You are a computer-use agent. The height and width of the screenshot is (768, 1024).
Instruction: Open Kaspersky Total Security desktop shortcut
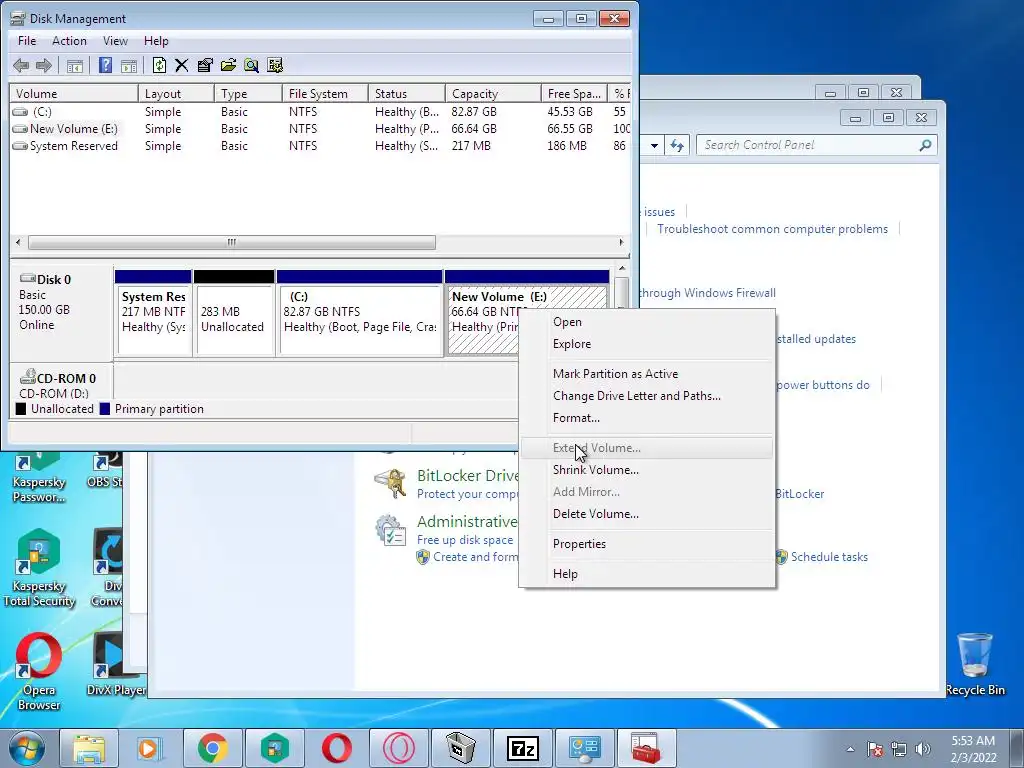[x=39, y=568]
